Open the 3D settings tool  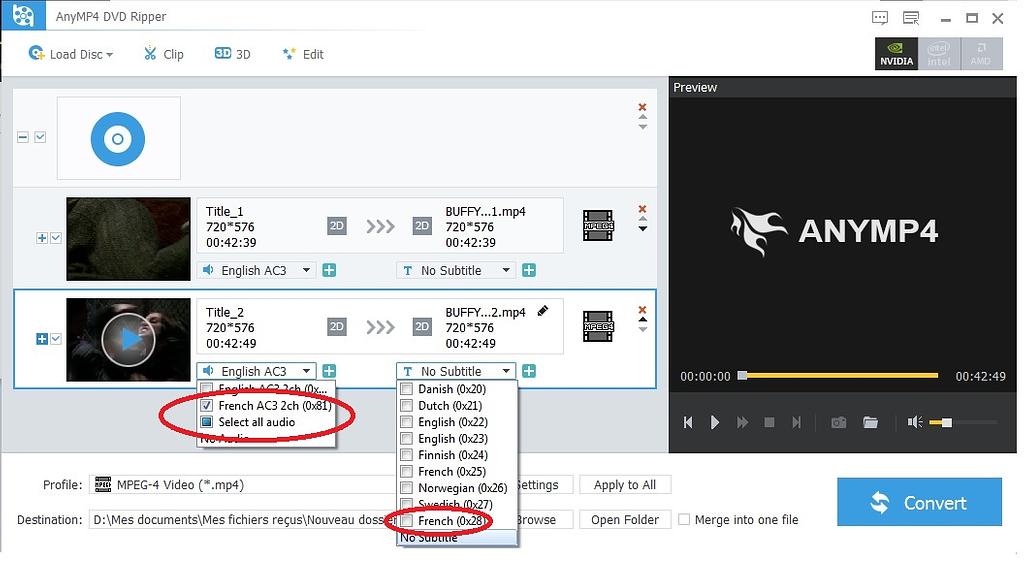pos(232,54)
